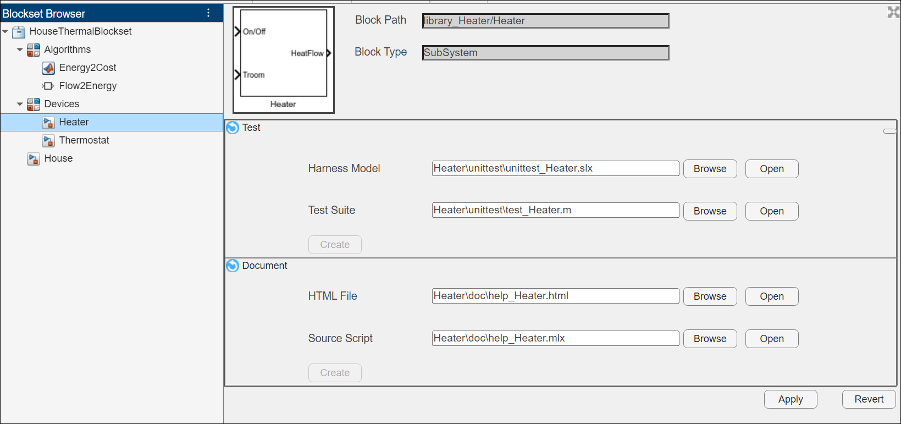The image size is (901, 424).
Task: Click the Thermostat subsystem icon
Action: 48,141
